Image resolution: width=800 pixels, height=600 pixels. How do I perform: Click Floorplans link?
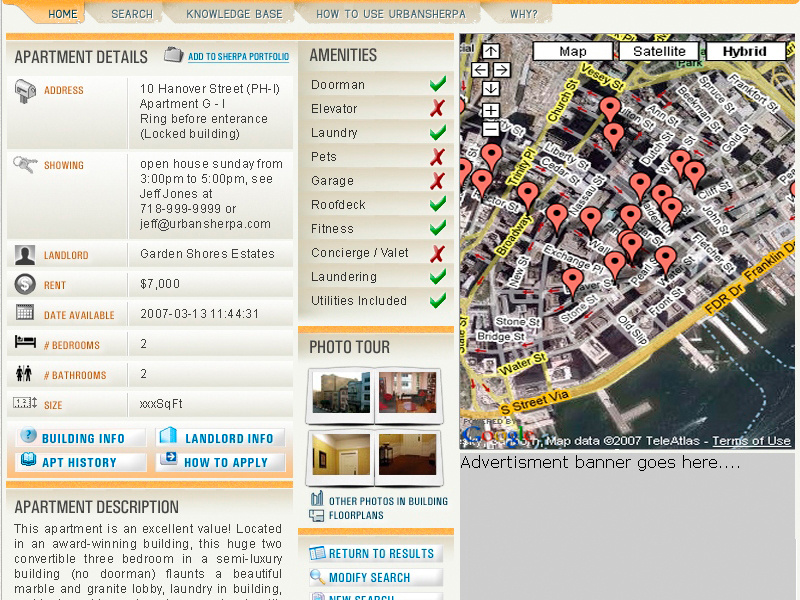click(x=356, y=515)
